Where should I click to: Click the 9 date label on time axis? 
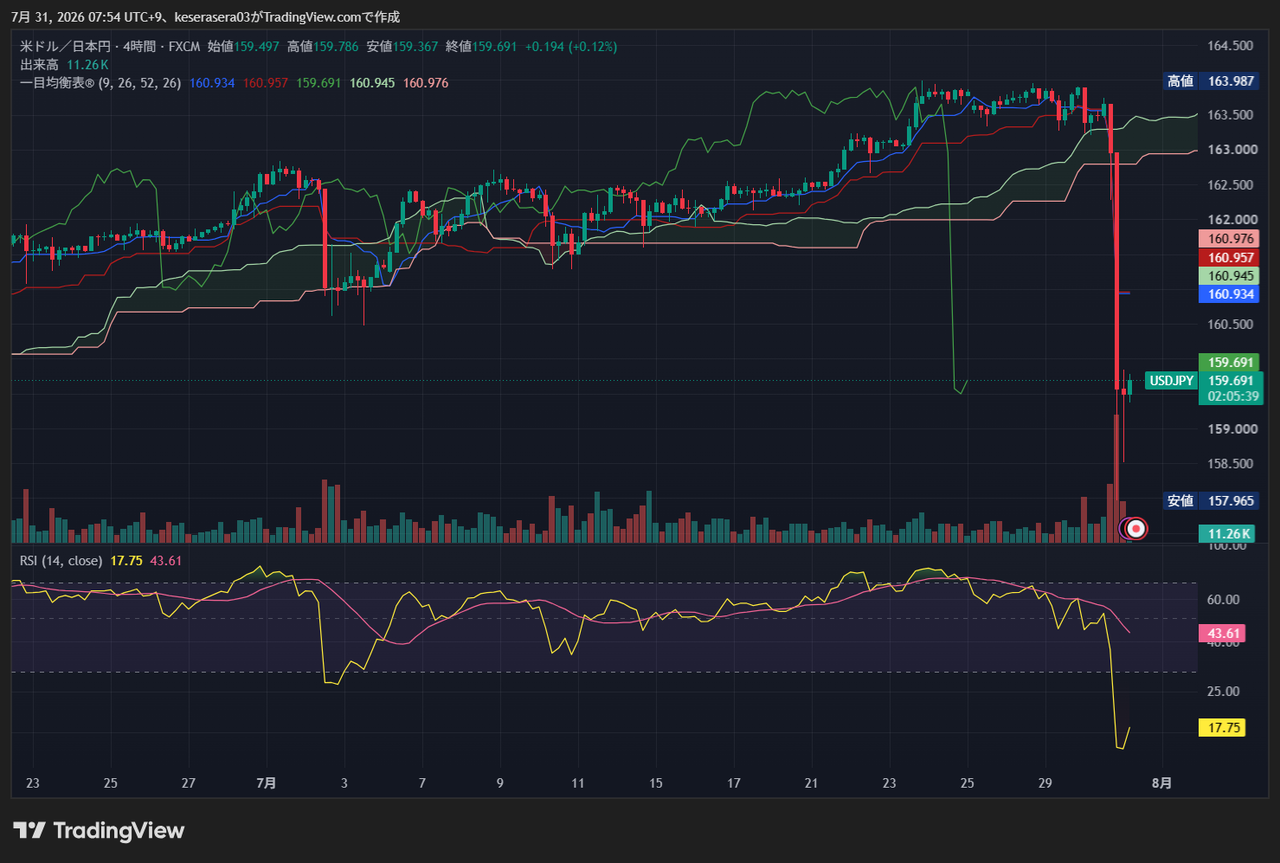point(499,783)
